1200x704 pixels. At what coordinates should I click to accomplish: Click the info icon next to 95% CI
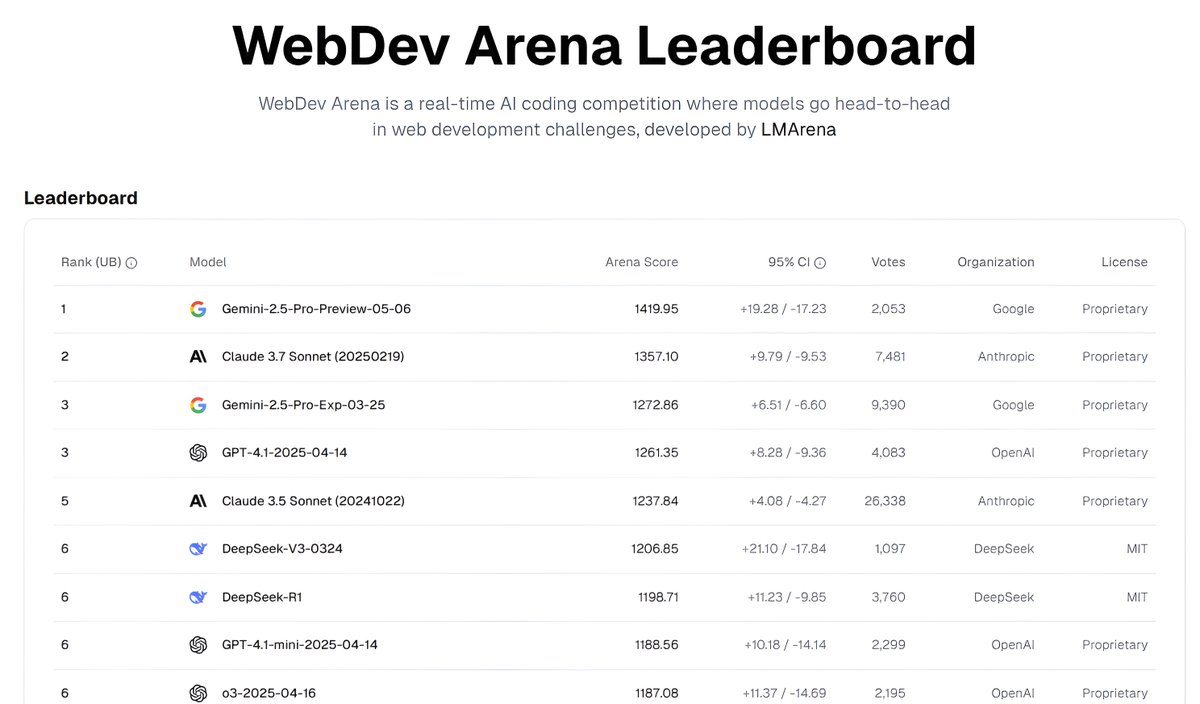click(820, 263)
